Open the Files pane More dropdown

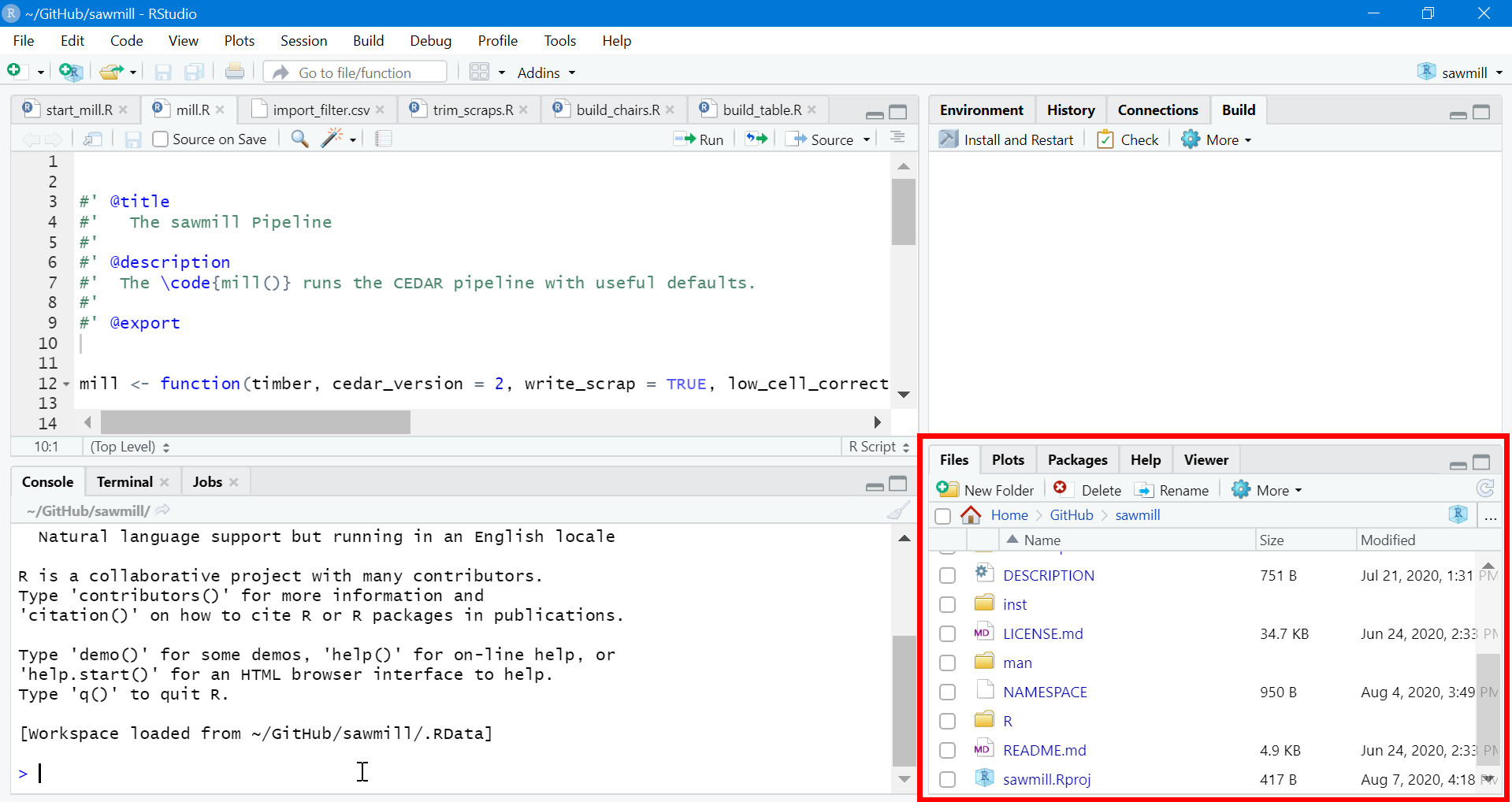pyautogui.click(x=1267, y=490)
